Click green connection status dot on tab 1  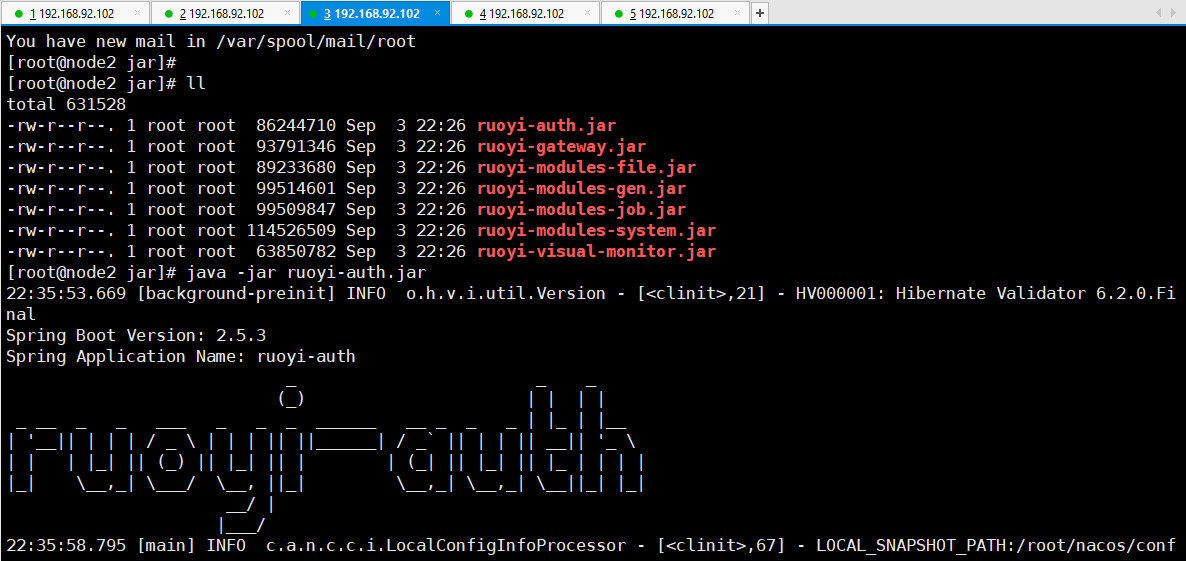click(18, 14)
